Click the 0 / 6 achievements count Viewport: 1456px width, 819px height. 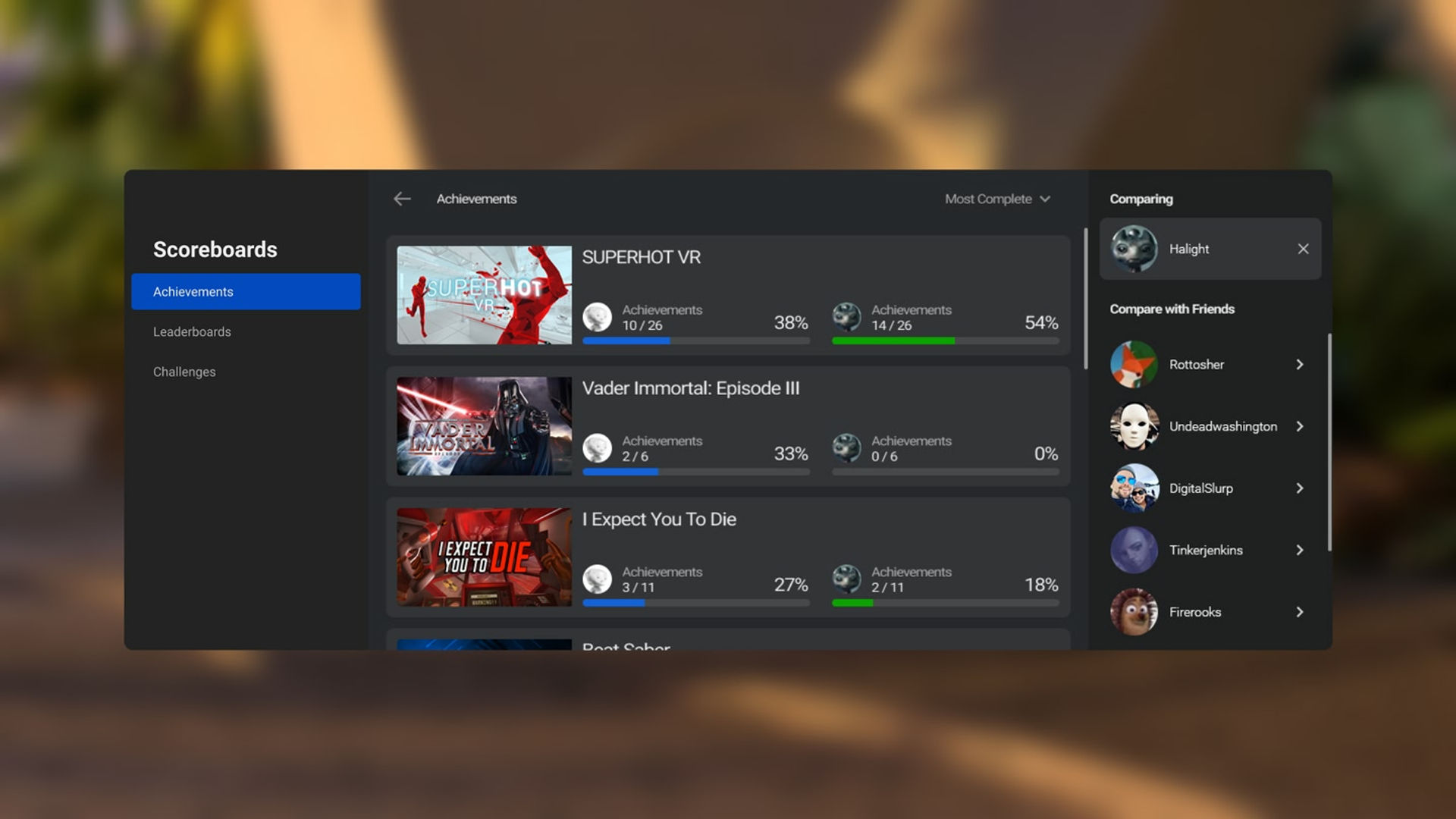coord(884,457)
